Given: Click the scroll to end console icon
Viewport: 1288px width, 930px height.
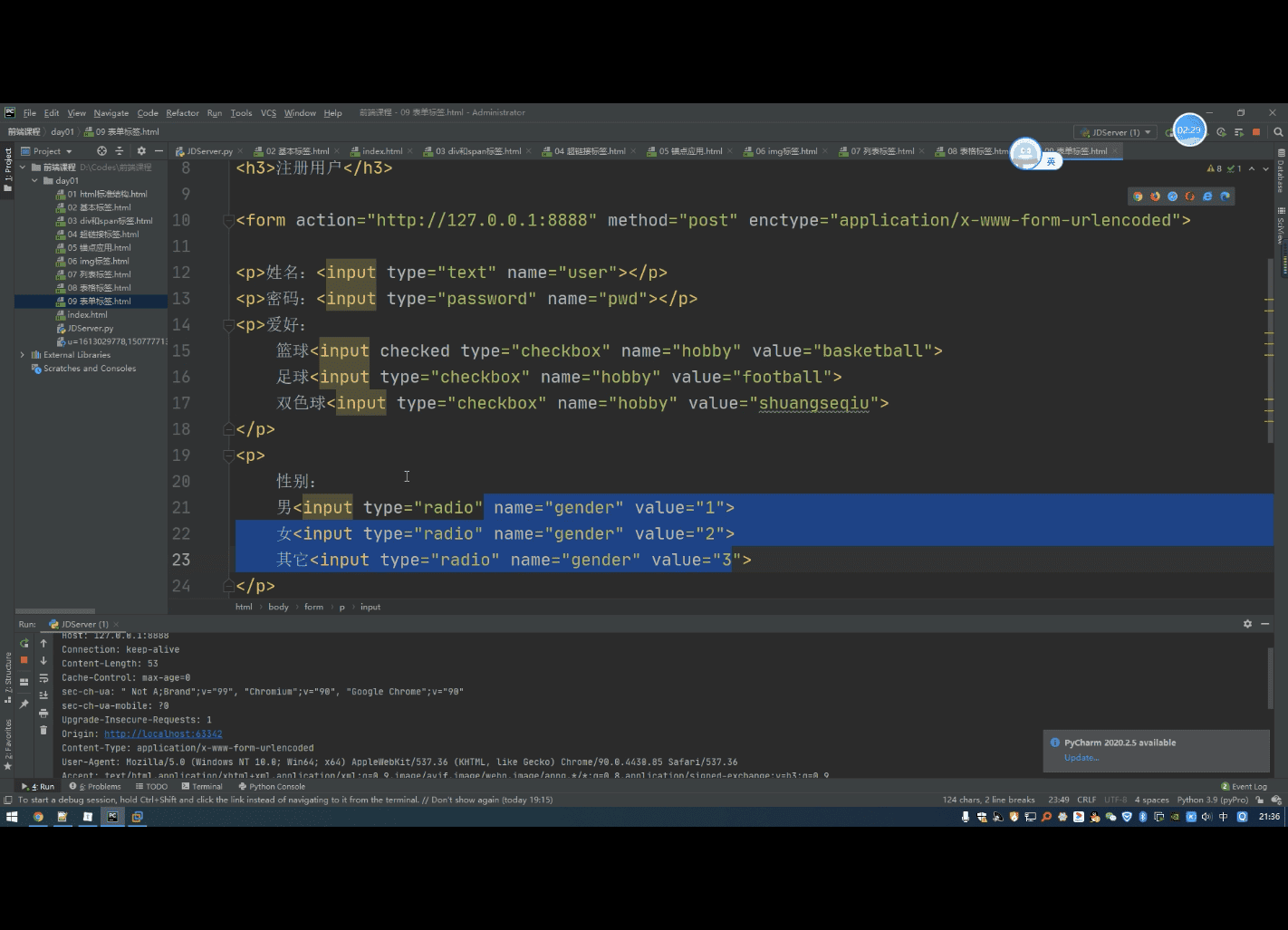Looking at the screenshot, I should pos(43,695).
